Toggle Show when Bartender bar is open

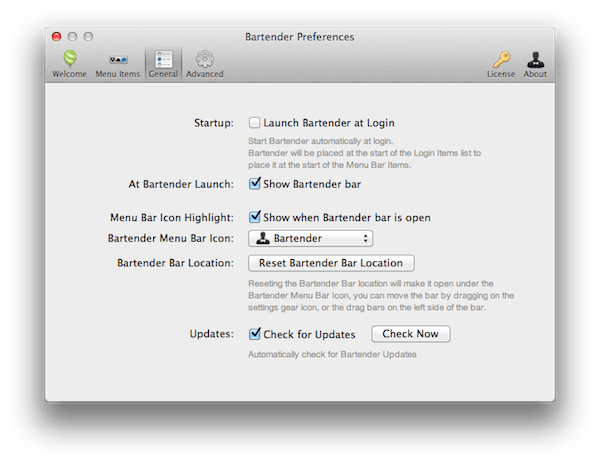click(x=254, y=217)
